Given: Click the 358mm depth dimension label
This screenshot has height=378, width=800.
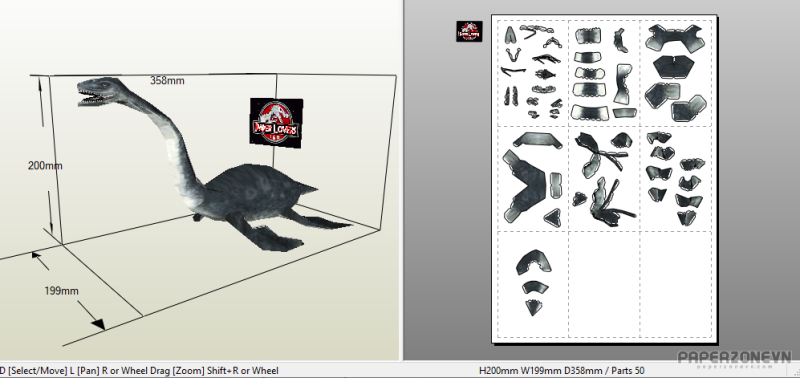Looking at the screenshot, I should (x=167, y=81).
